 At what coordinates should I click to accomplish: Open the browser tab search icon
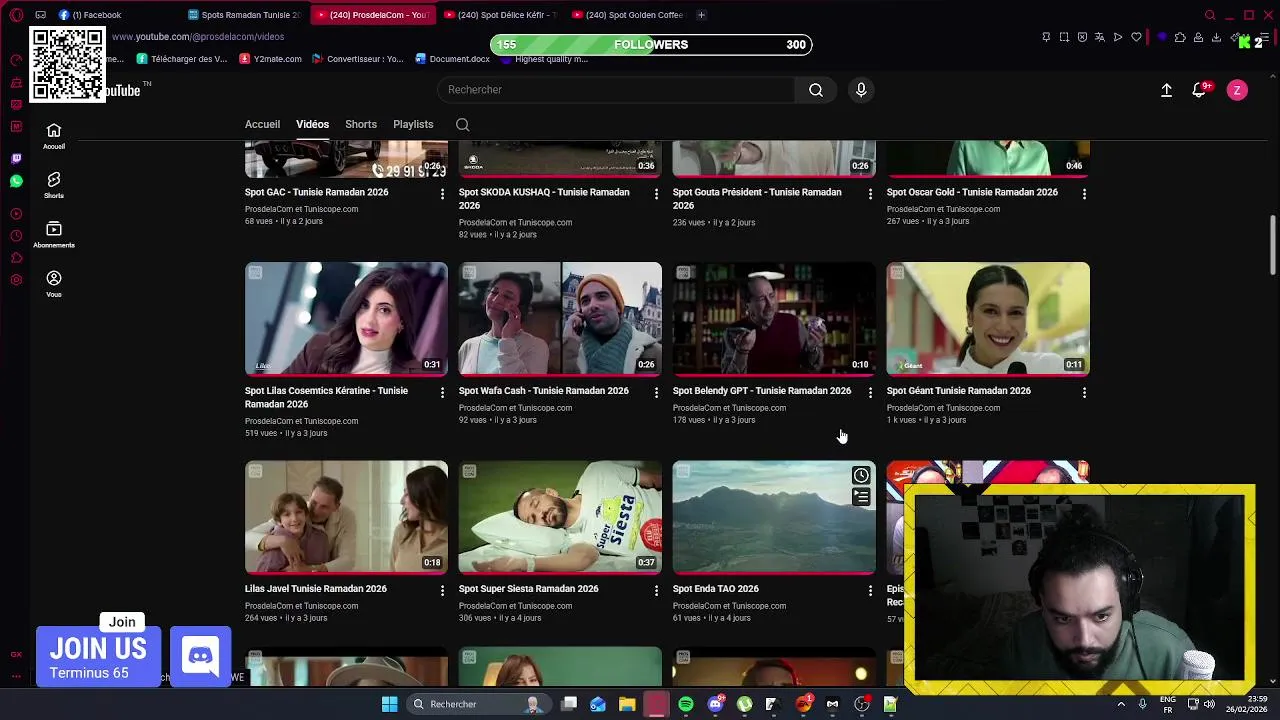point(1210,15)
